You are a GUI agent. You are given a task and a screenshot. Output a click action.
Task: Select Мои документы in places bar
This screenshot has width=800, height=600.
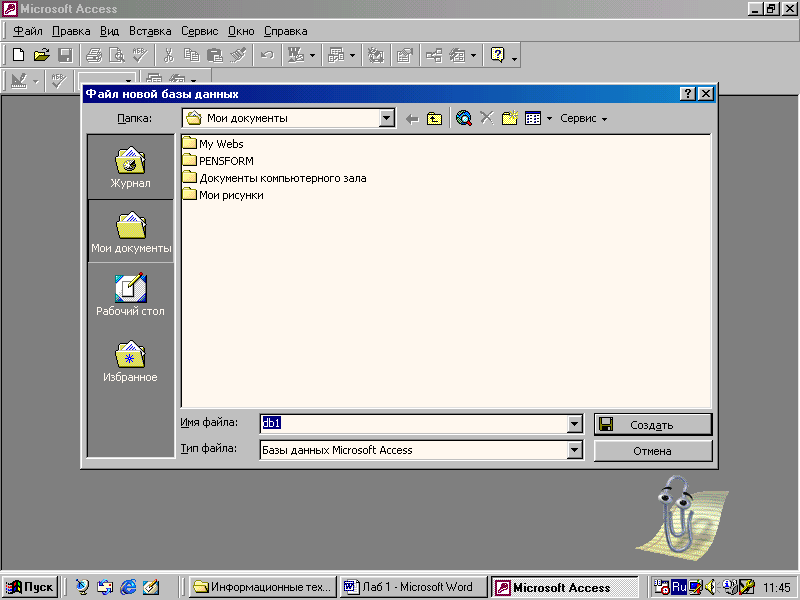(131, 232)
